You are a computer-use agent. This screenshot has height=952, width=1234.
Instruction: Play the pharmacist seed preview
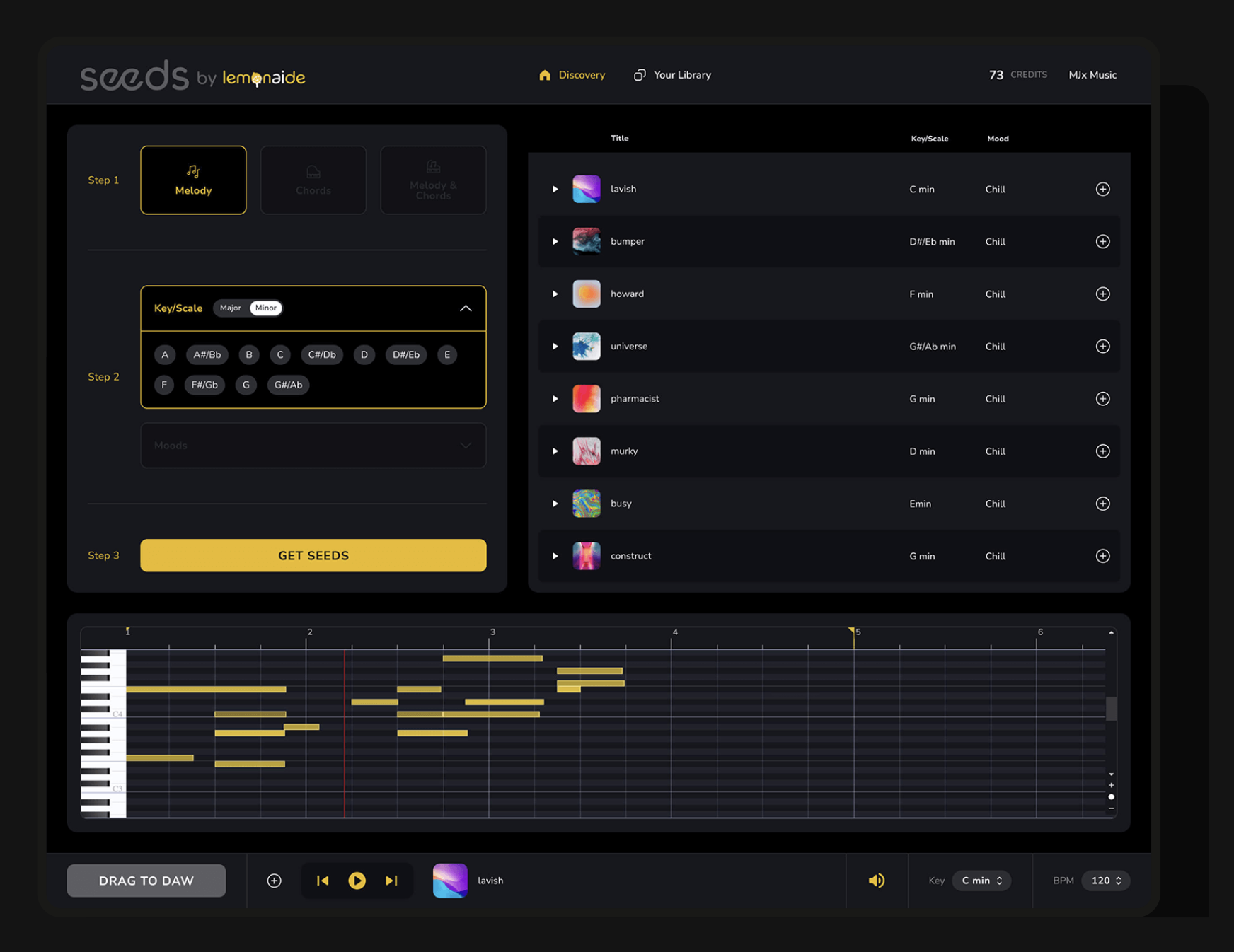555,399
